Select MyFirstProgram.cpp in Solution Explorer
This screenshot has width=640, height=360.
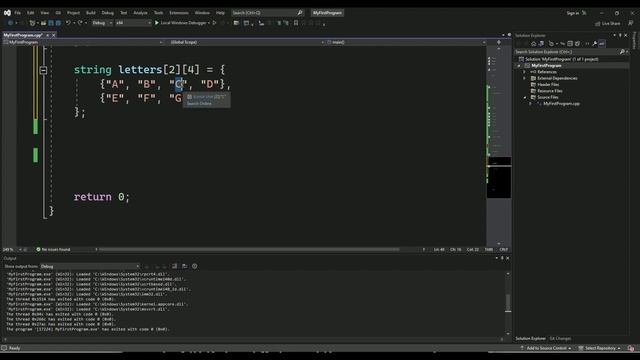(561, 104)
